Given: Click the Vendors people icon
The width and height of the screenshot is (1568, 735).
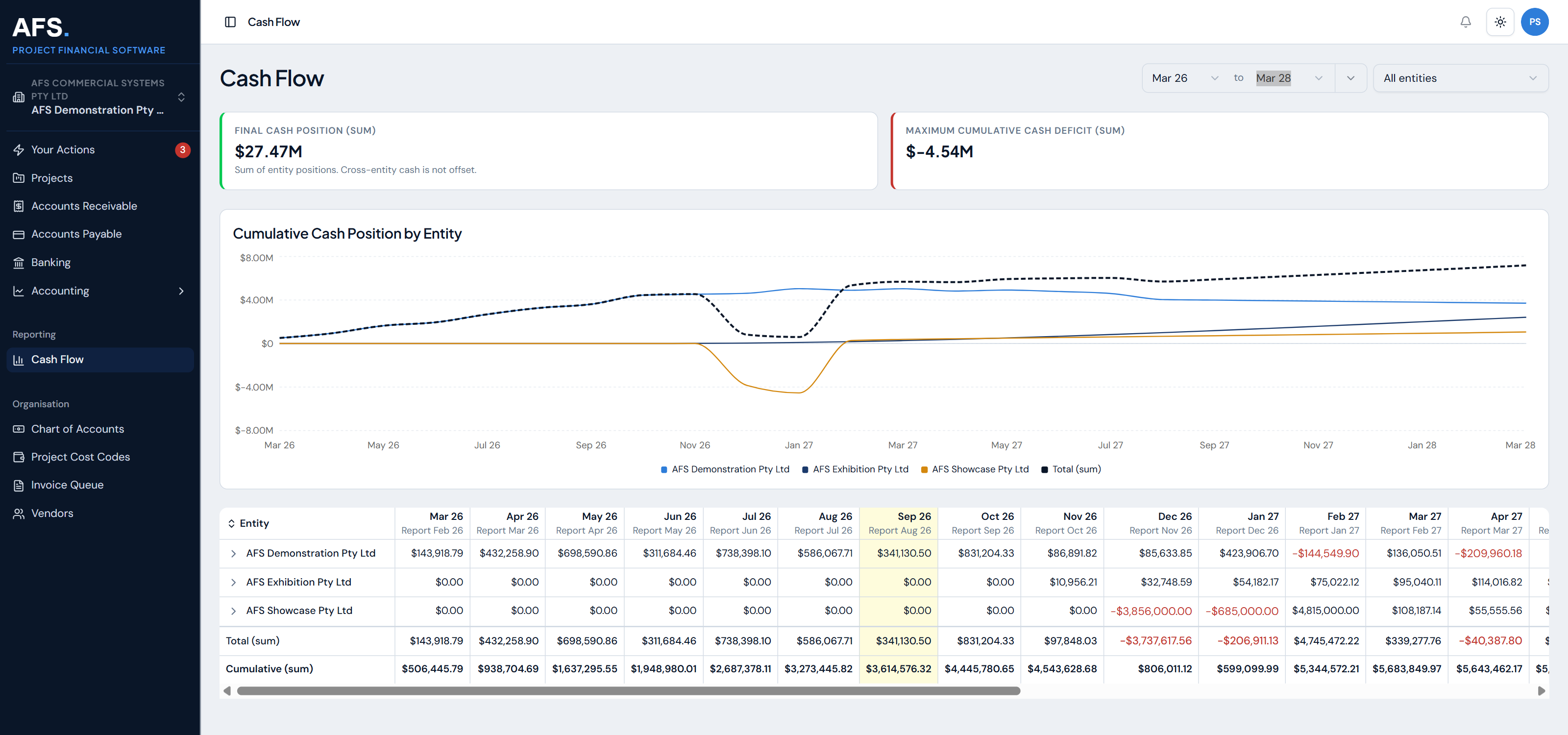Looking at the screenshot, I should point(19,514).
